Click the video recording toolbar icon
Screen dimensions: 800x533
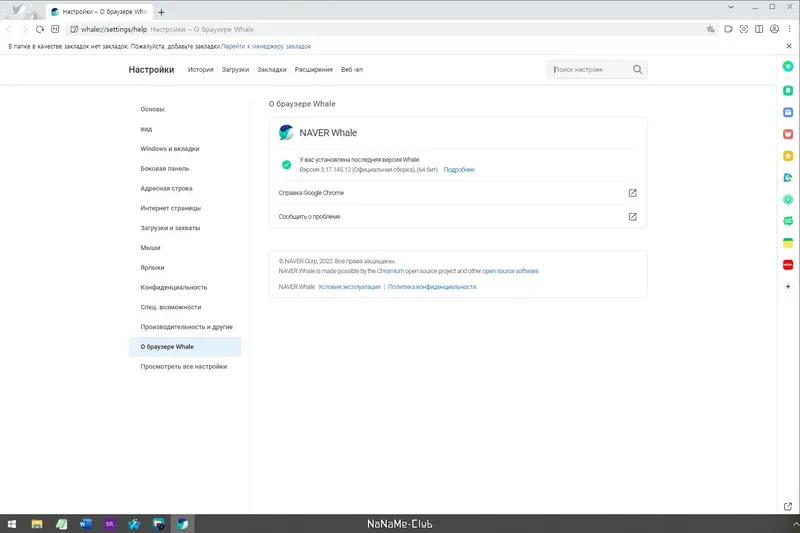click(x=728, y=29)
